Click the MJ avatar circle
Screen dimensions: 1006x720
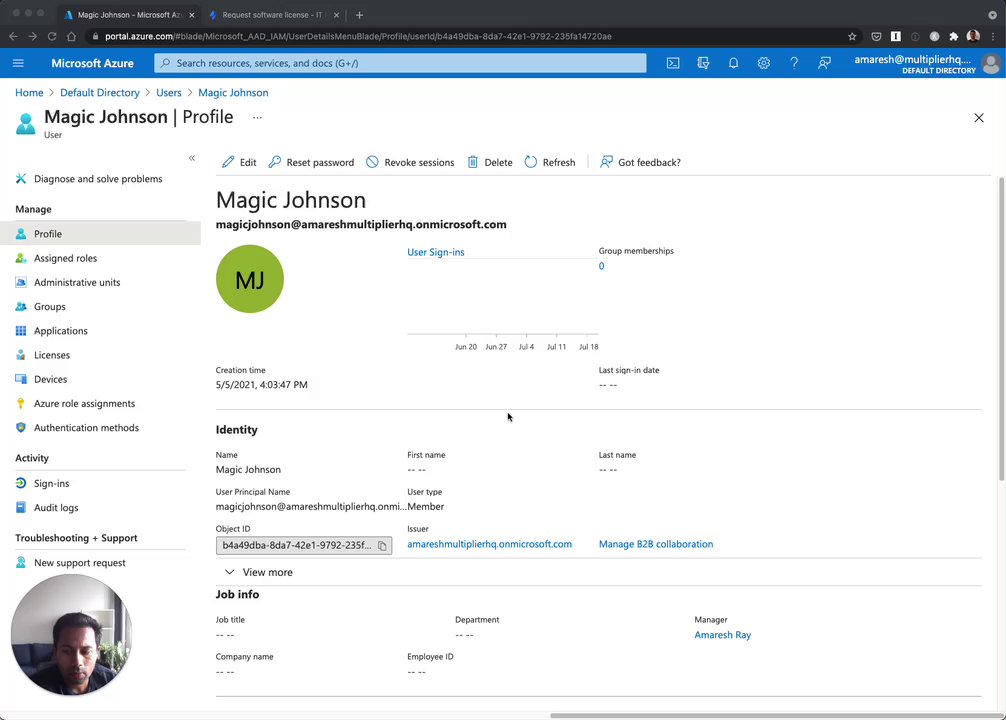pyautogui.click(x=250, y=279)
